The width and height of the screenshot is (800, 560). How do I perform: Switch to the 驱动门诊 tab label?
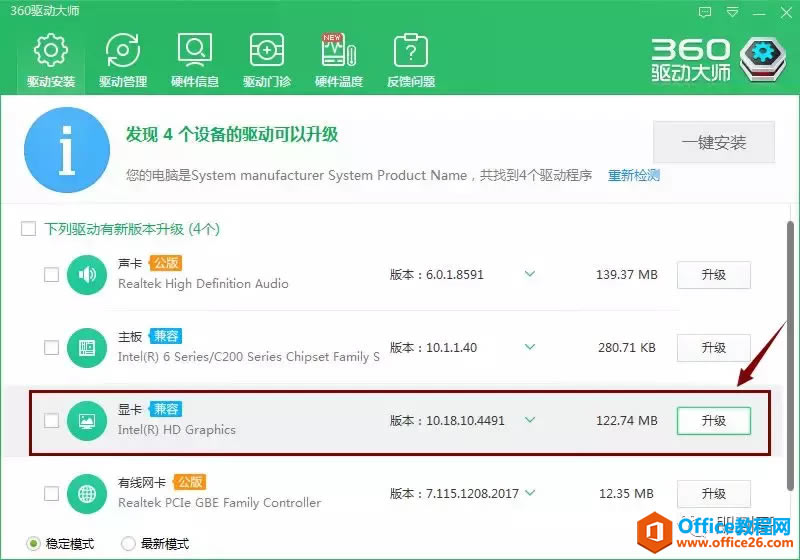[x=267, y=82]
